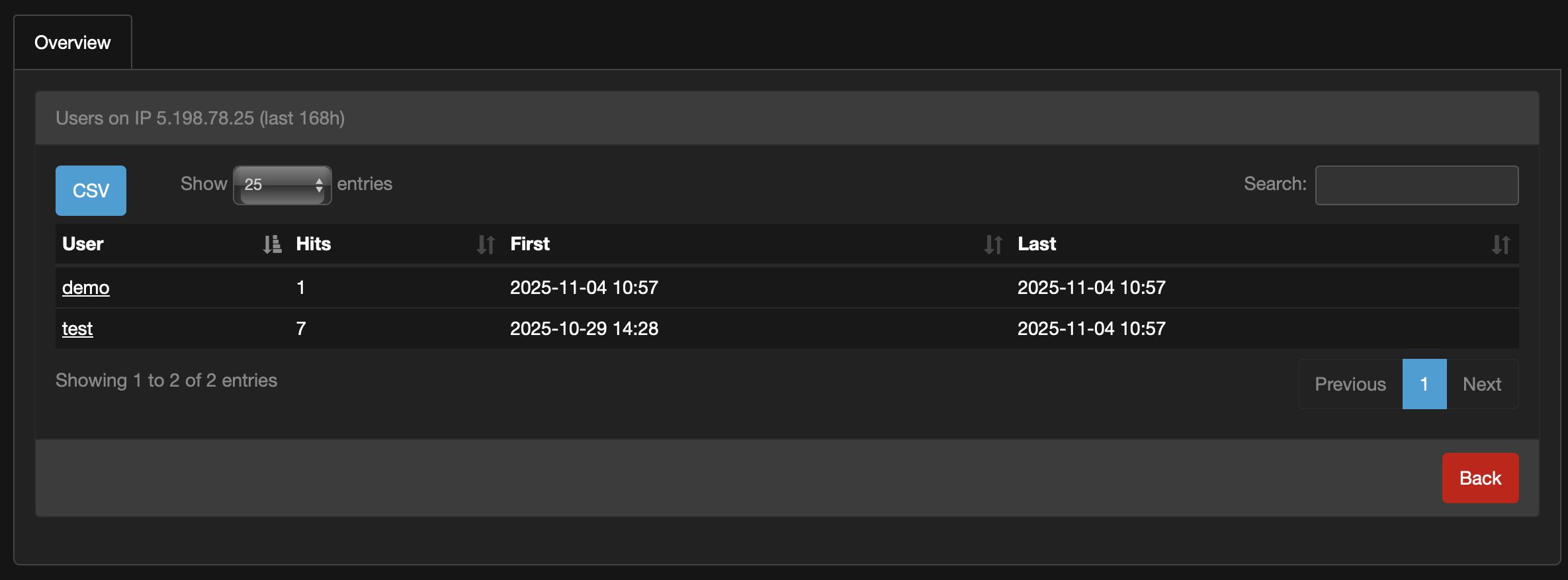Open the demo user link
The width and height of the screenshot is (1568, 580).
pyautogui.click(x=86, y=287)
